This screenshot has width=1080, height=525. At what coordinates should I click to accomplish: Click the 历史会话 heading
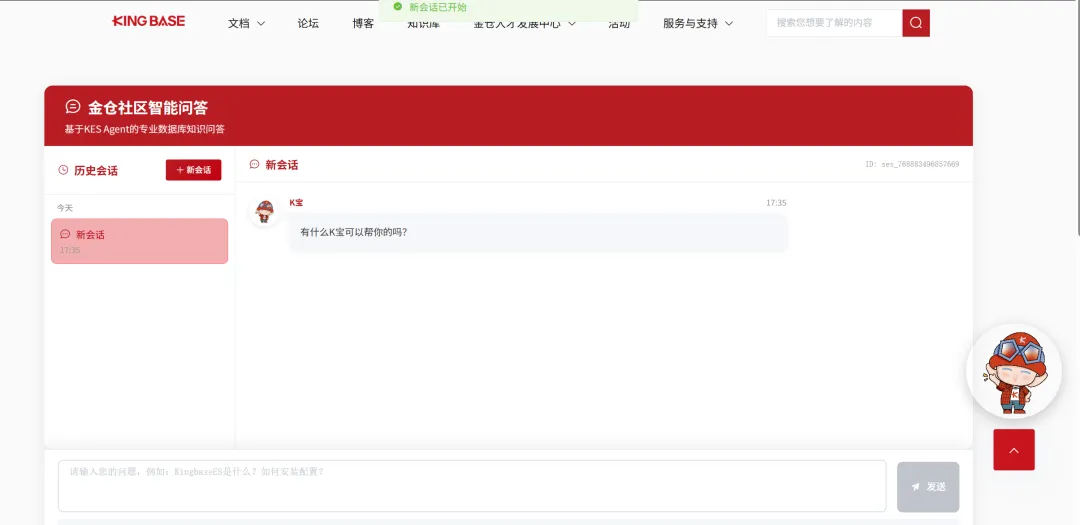pyautogui.click(x=96, y=171)
